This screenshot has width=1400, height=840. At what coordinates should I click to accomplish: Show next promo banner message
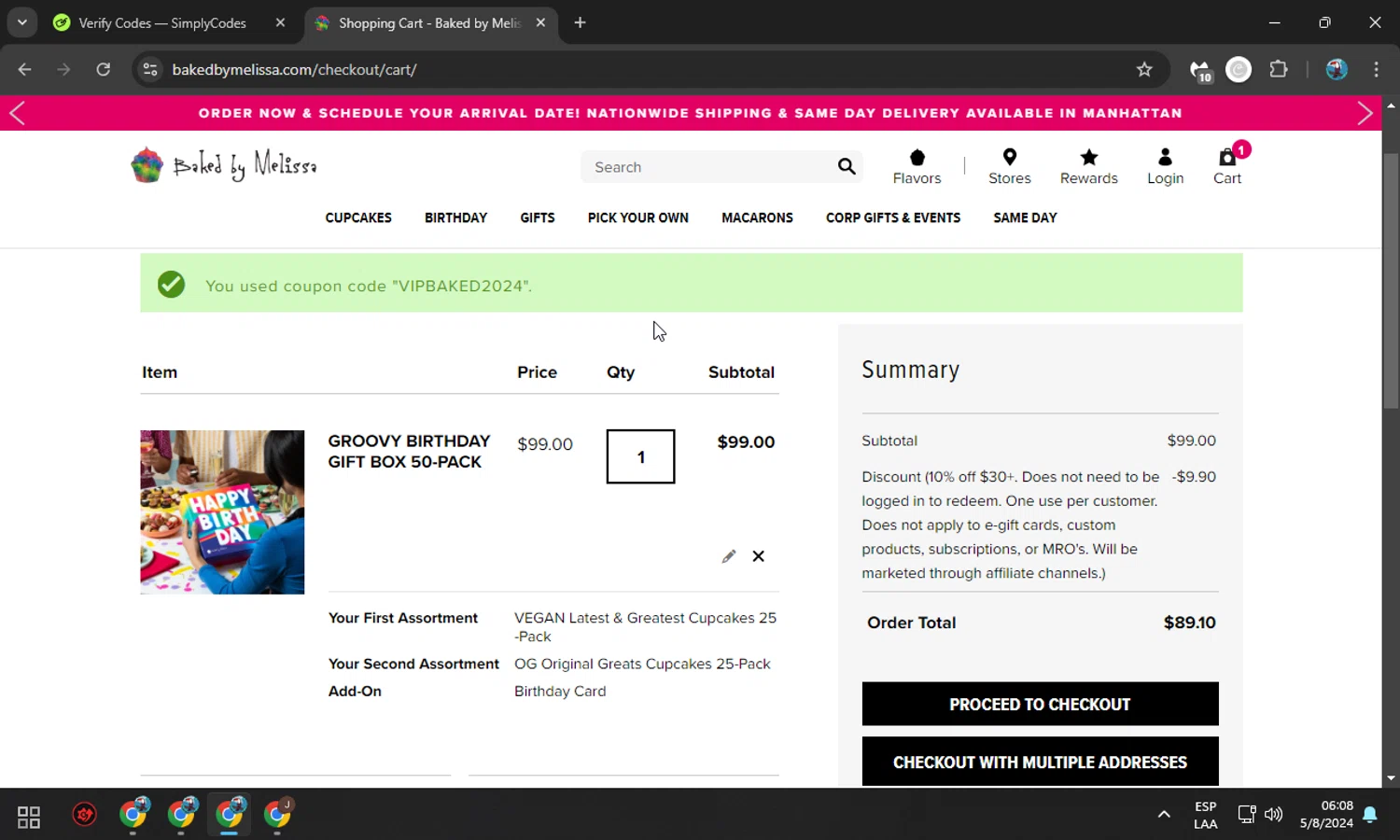[x=1365, y=113]
